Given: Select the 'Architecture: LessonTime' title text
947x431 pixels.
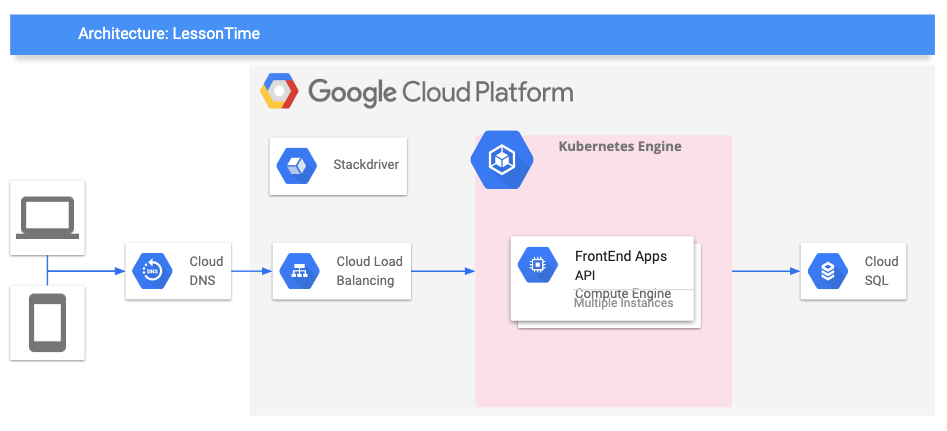Looking at the screenshot, I should click(x=169, y=34).
